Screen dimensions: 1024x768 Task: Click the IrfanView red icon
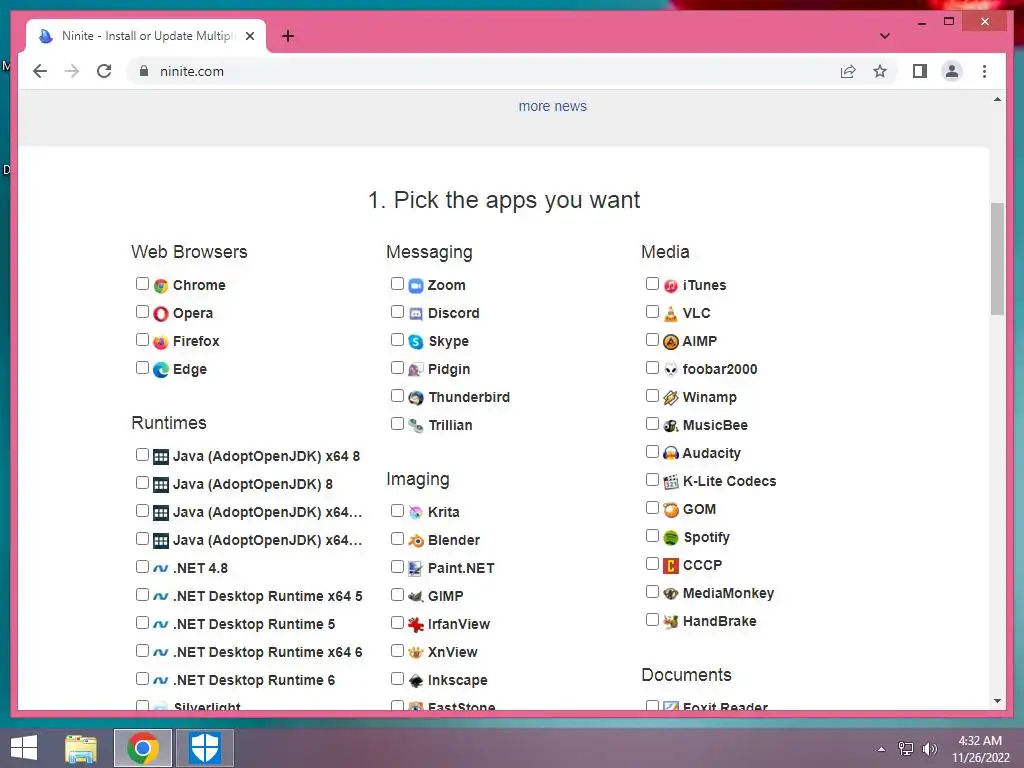[416, 624]
